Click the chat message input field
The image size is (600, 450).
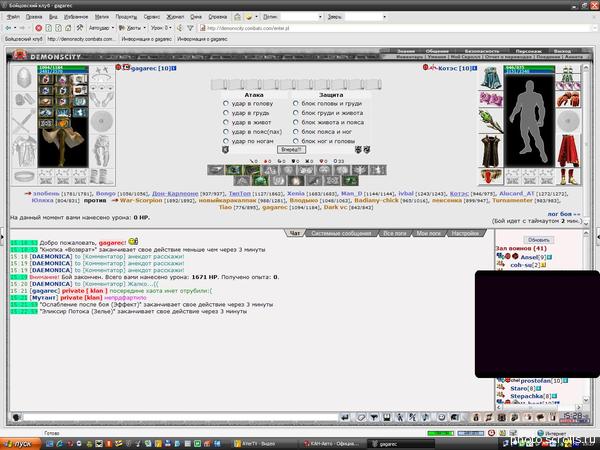point(180,417)
